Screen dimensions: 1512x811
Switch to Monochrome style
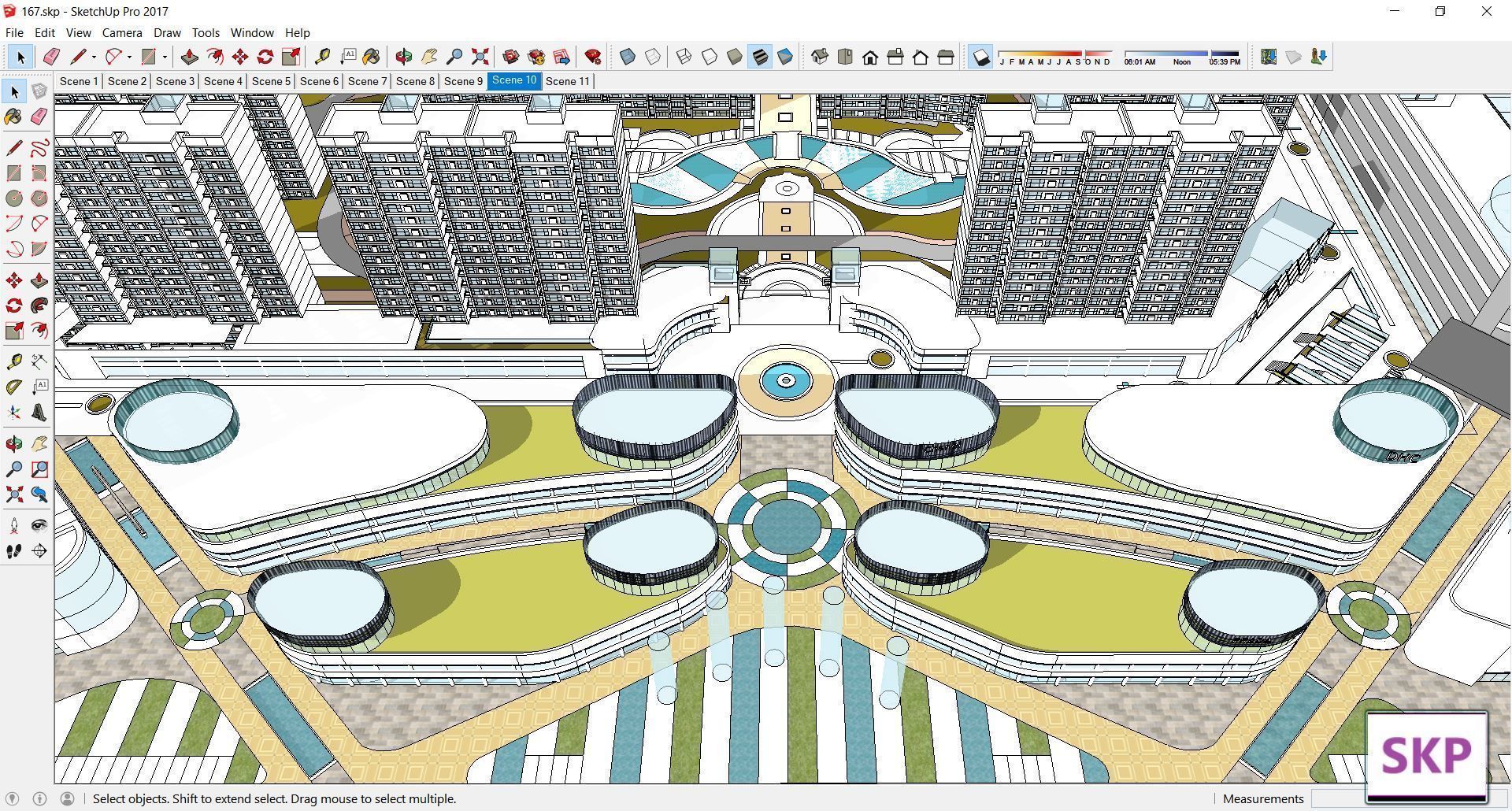point(784,57)
